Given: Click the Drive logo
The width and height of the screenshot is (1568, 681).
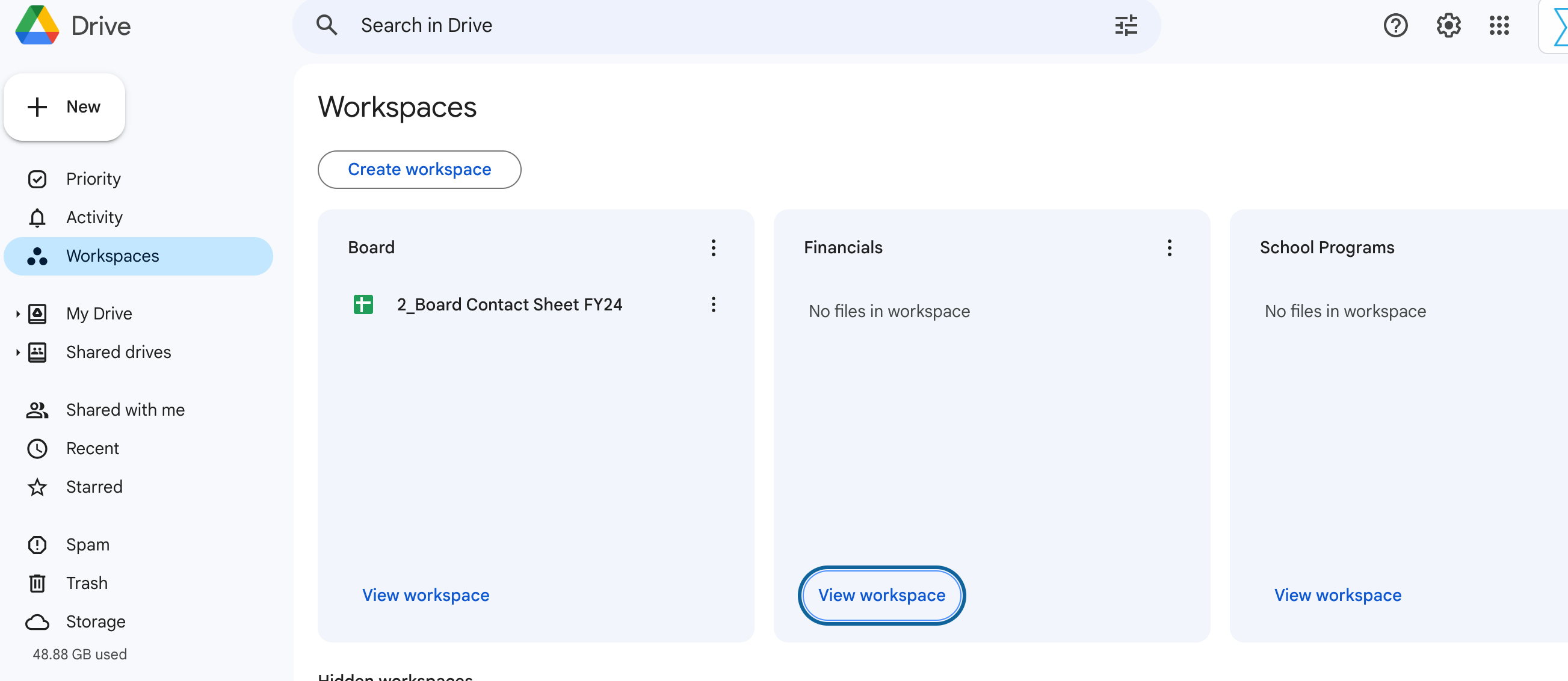Looking at the screenshot, I should 37,25.
